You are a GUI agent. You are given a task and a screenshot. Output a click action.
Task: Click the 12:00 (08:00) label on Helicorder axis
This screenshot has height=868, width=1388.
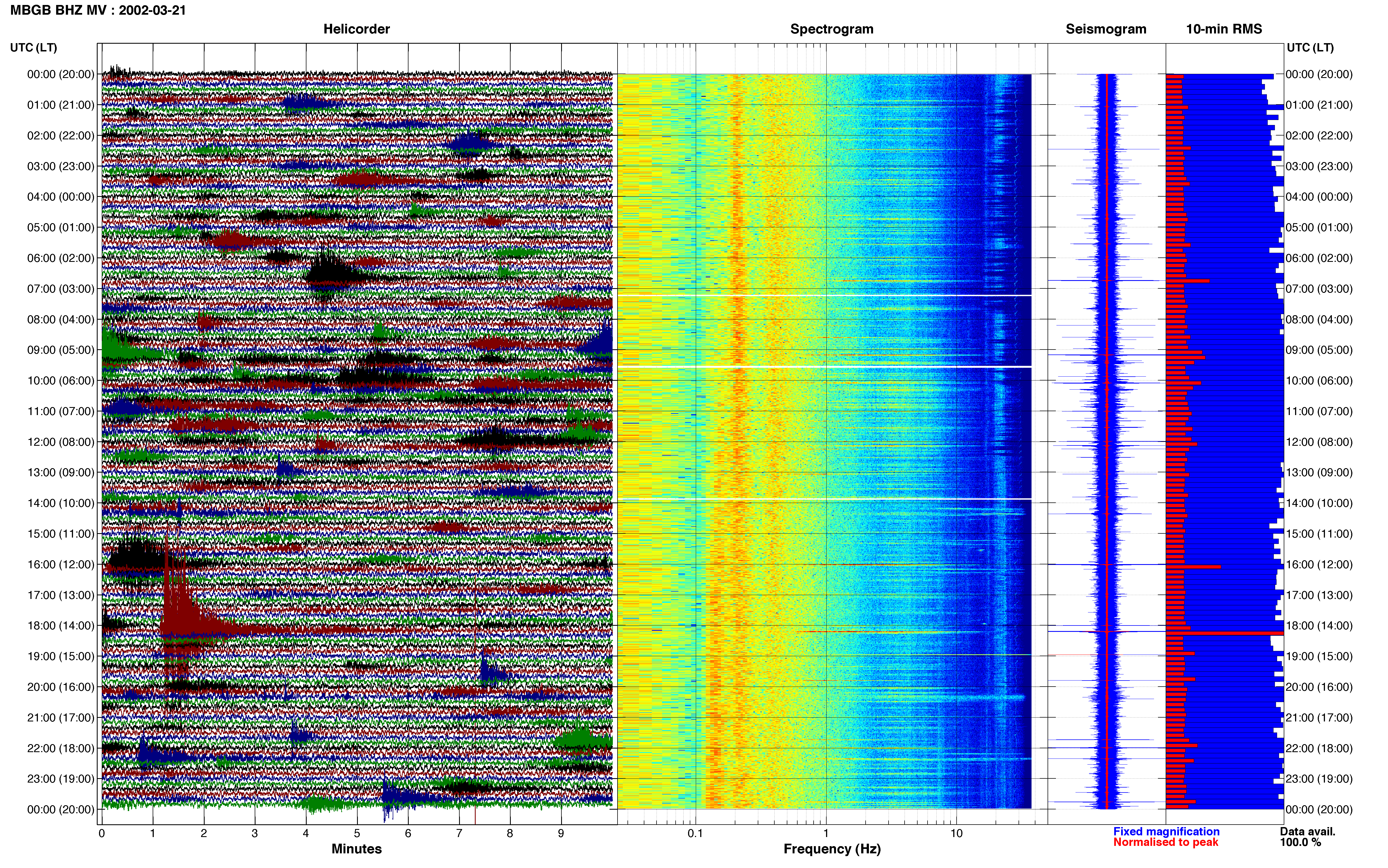point(61,442)
